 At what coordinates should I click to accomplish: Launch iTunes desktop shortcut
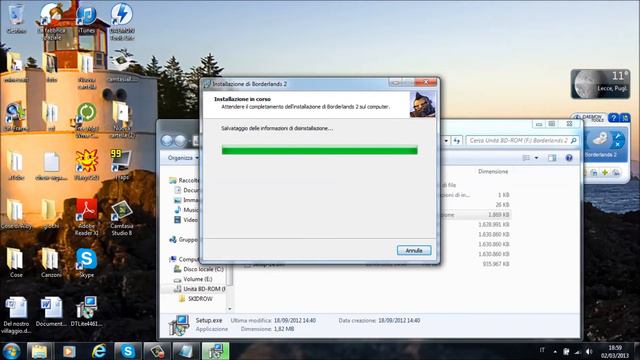pos(86,18)
